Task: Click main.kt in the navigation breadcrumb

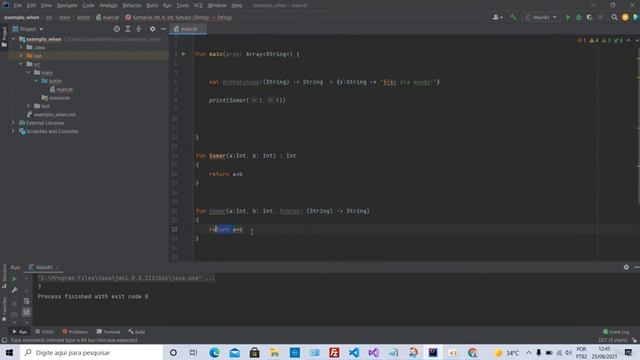Action: 108,18
